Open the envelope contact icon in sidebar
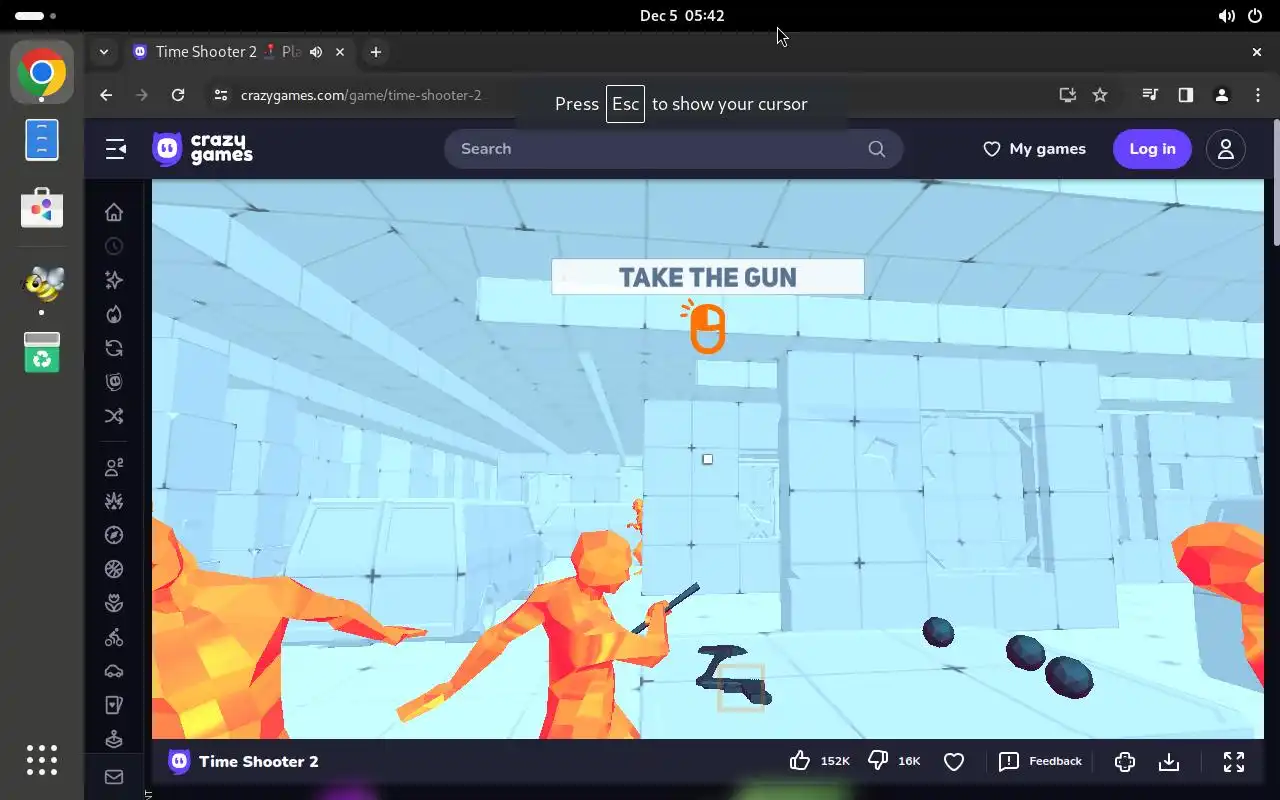The width and height of the screenshot is (1280, 800). 114,777
